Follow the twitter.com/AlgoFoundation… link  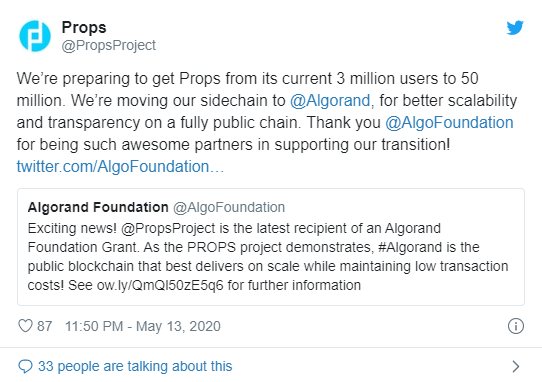(x=120, y=167)
